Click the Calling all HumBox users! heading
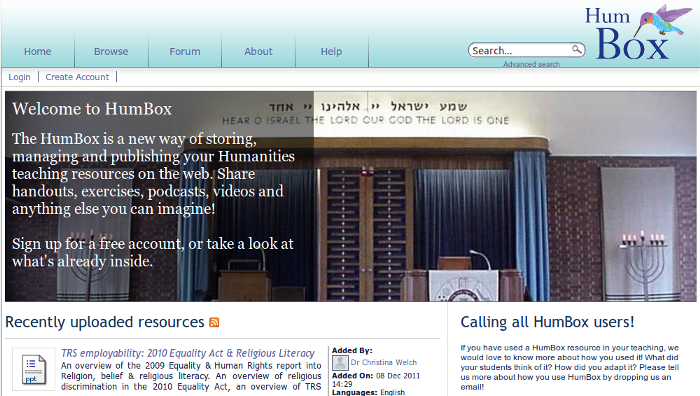The image size is (700, 396). tap(547, 322)
